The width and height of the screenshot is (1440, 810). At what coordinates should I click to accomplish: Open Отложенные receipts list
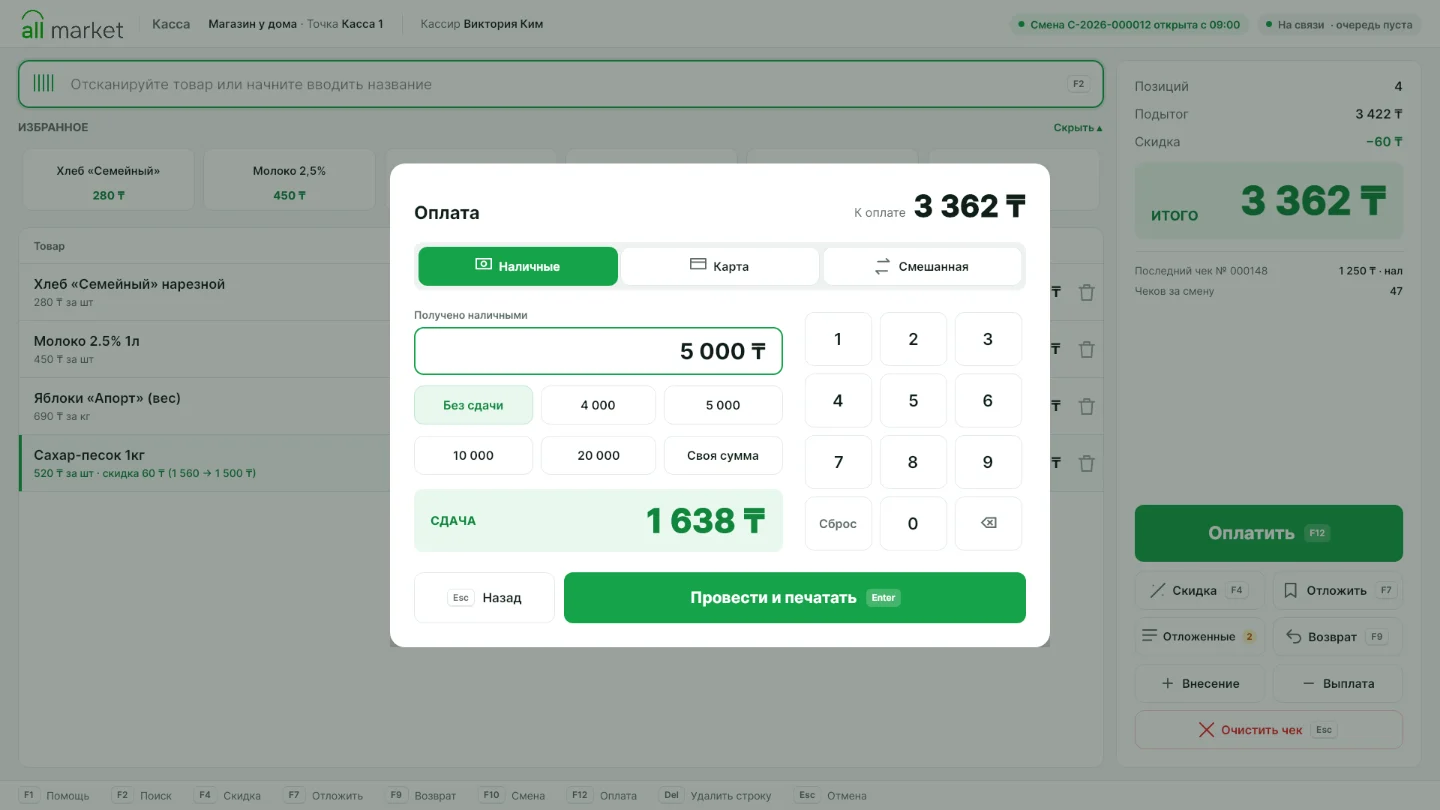click(1200, 636)
